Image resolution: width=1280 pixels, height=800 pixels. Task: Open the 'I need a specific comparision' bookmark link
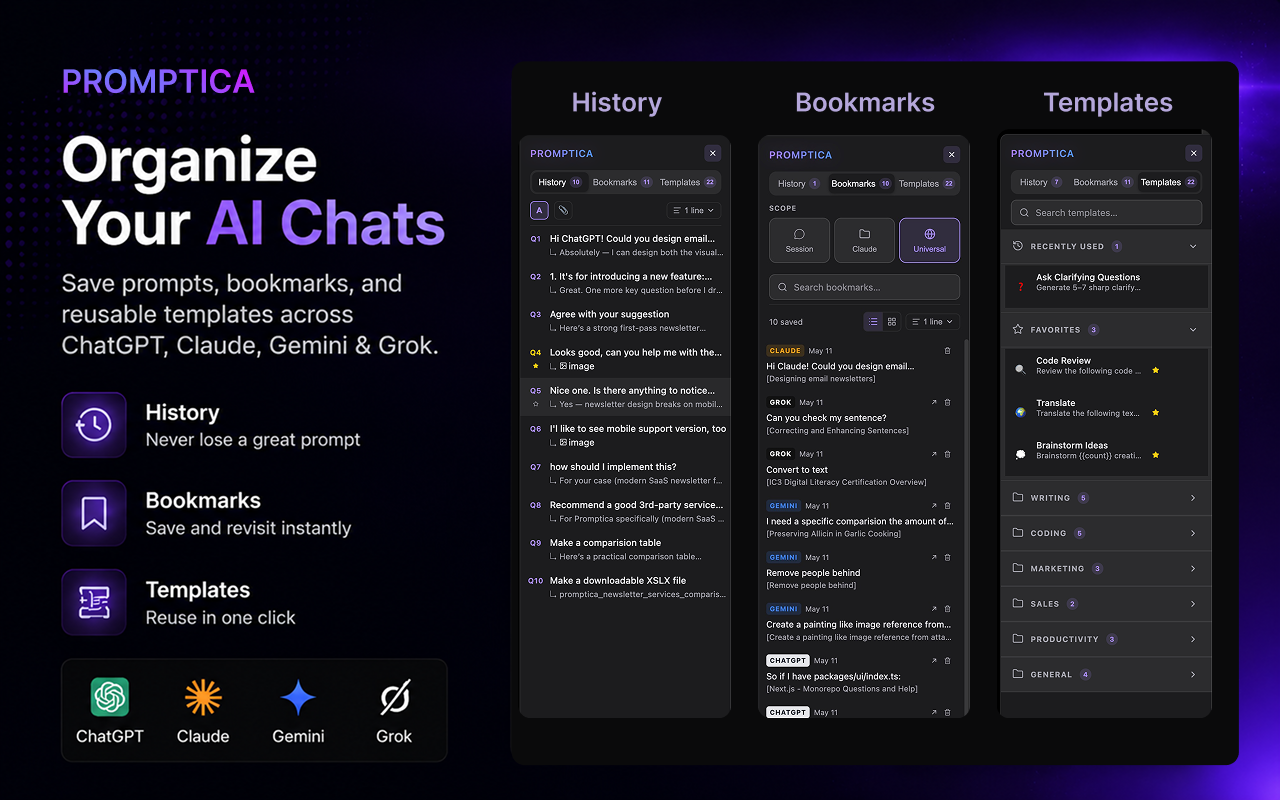tap(934, 506)
